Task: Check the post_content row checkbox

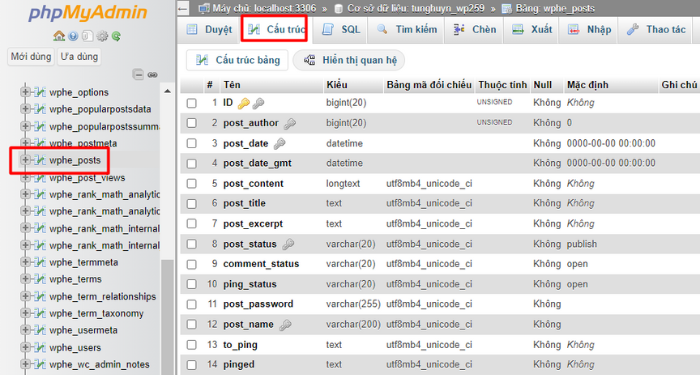Action: pos(192,183)
